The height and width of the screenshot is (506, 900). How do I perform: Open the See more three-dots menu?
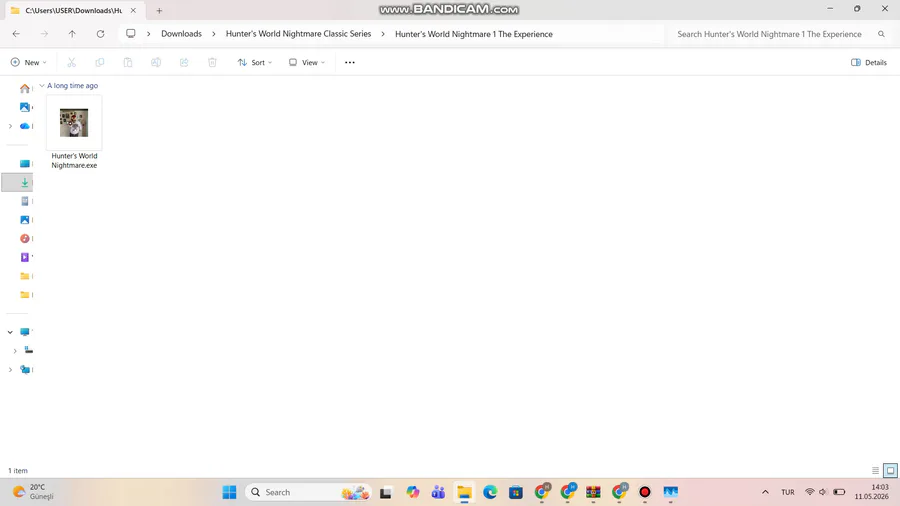(350, 62)
